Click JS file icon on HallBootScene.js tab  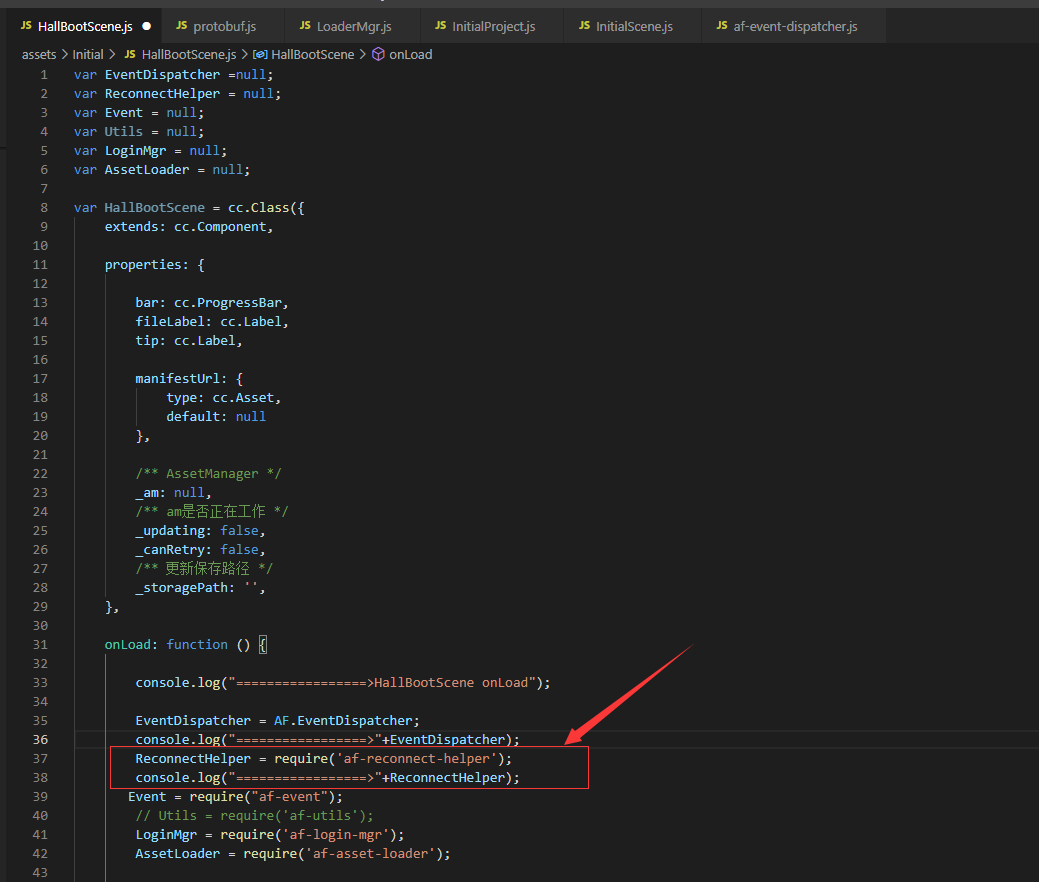(27, 25)
